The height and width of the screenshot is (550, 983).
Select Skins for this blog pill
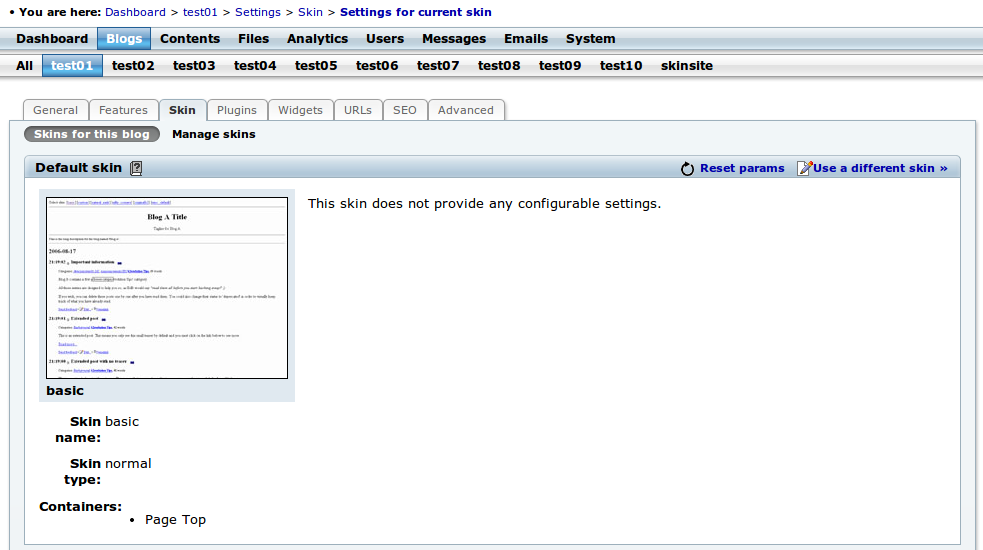click(x=92, y=134)
